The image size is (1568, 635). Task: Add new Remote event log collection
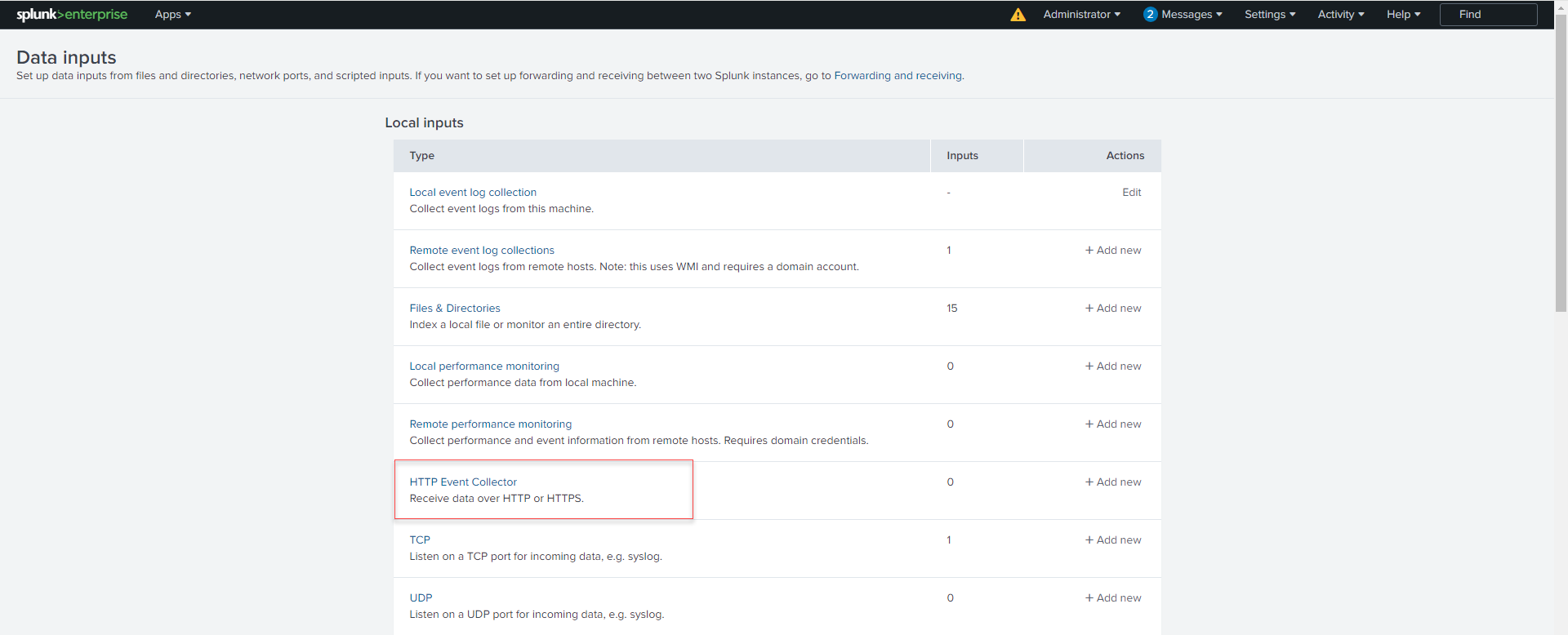point(1113,251)
